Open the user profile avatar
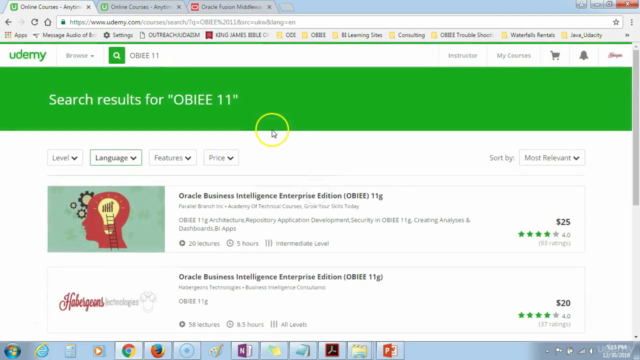Image resolution: width=640 pixels, height=360 pixels. click(615, 56)
